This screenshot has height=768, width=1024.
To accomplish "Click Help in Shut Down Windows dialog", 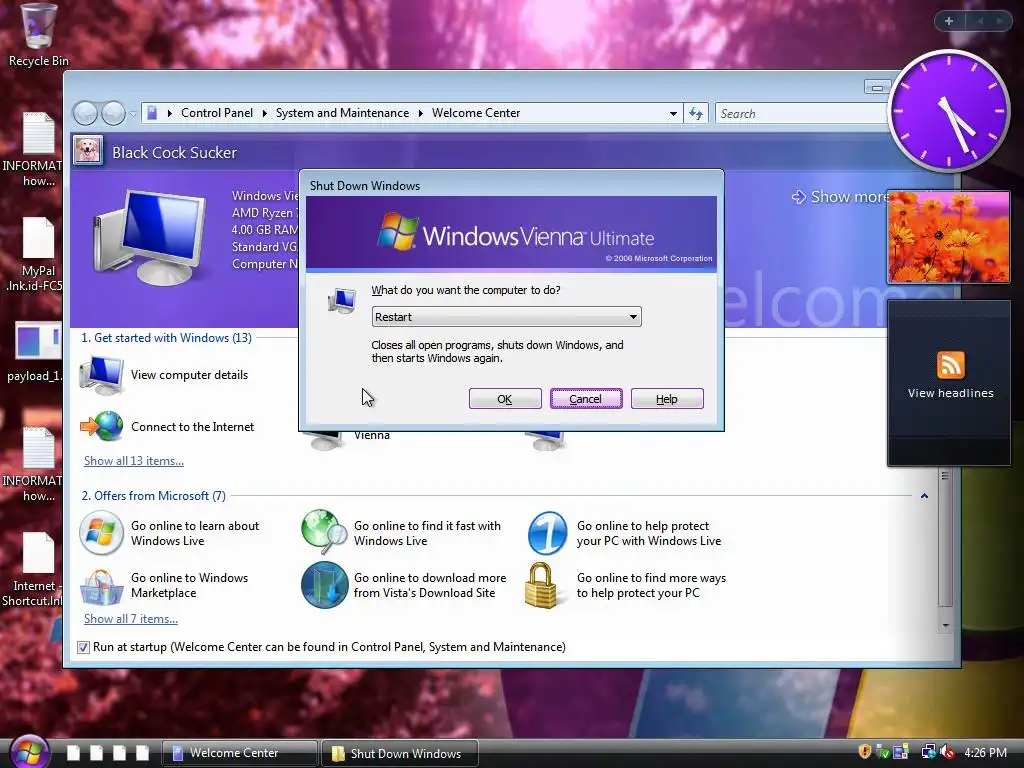I will [x=667, y=399].
